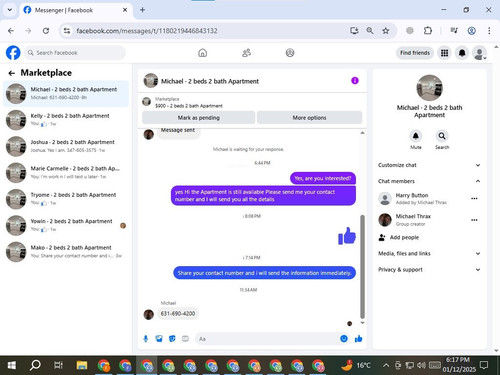Open Harry Button member profile
500x375 pixels.
[412, 195]
